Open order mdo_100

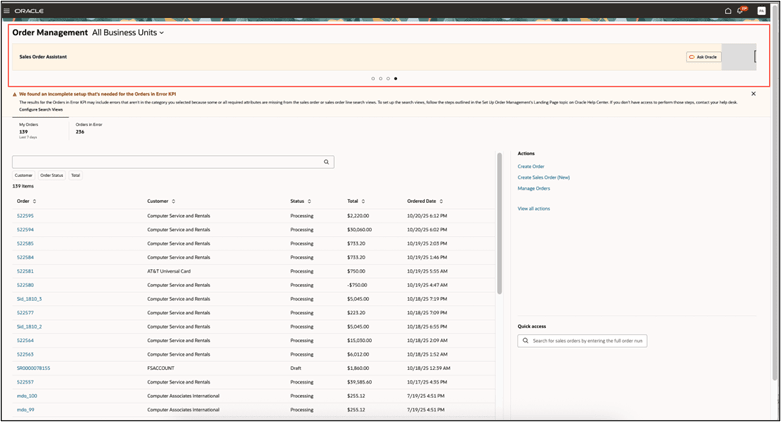click(27, 396)
